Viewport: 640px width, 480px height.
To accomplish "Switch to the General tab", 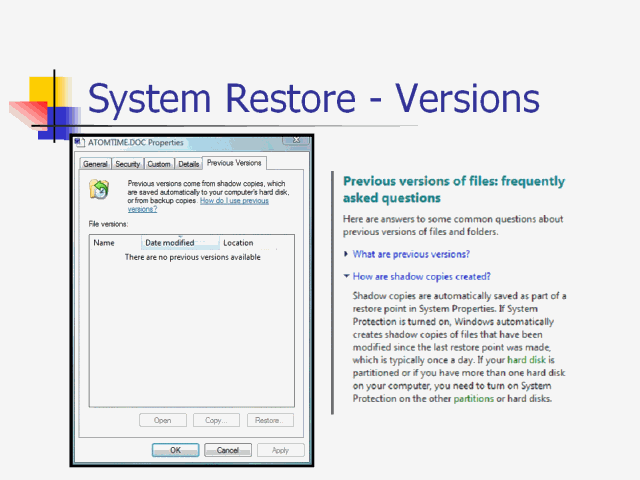I will (x=96, y=163).
